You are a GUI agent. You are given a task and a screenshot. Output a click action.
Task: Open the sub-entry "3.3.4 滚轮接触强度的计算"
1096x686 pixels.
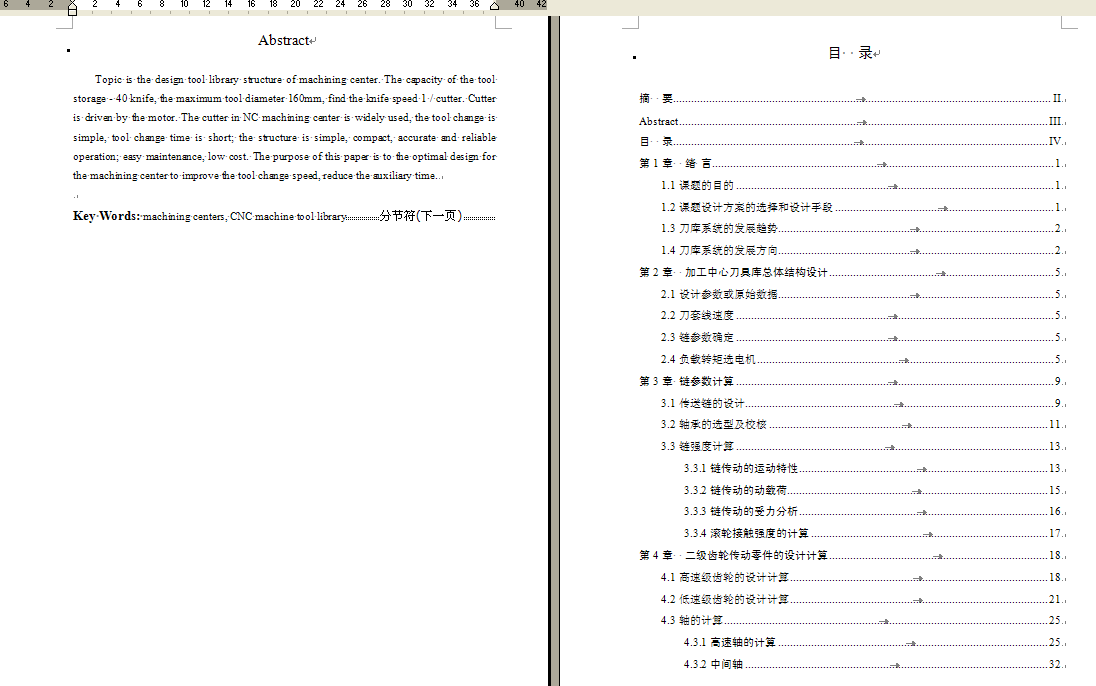pyautogui.click(x=874, y=534)
